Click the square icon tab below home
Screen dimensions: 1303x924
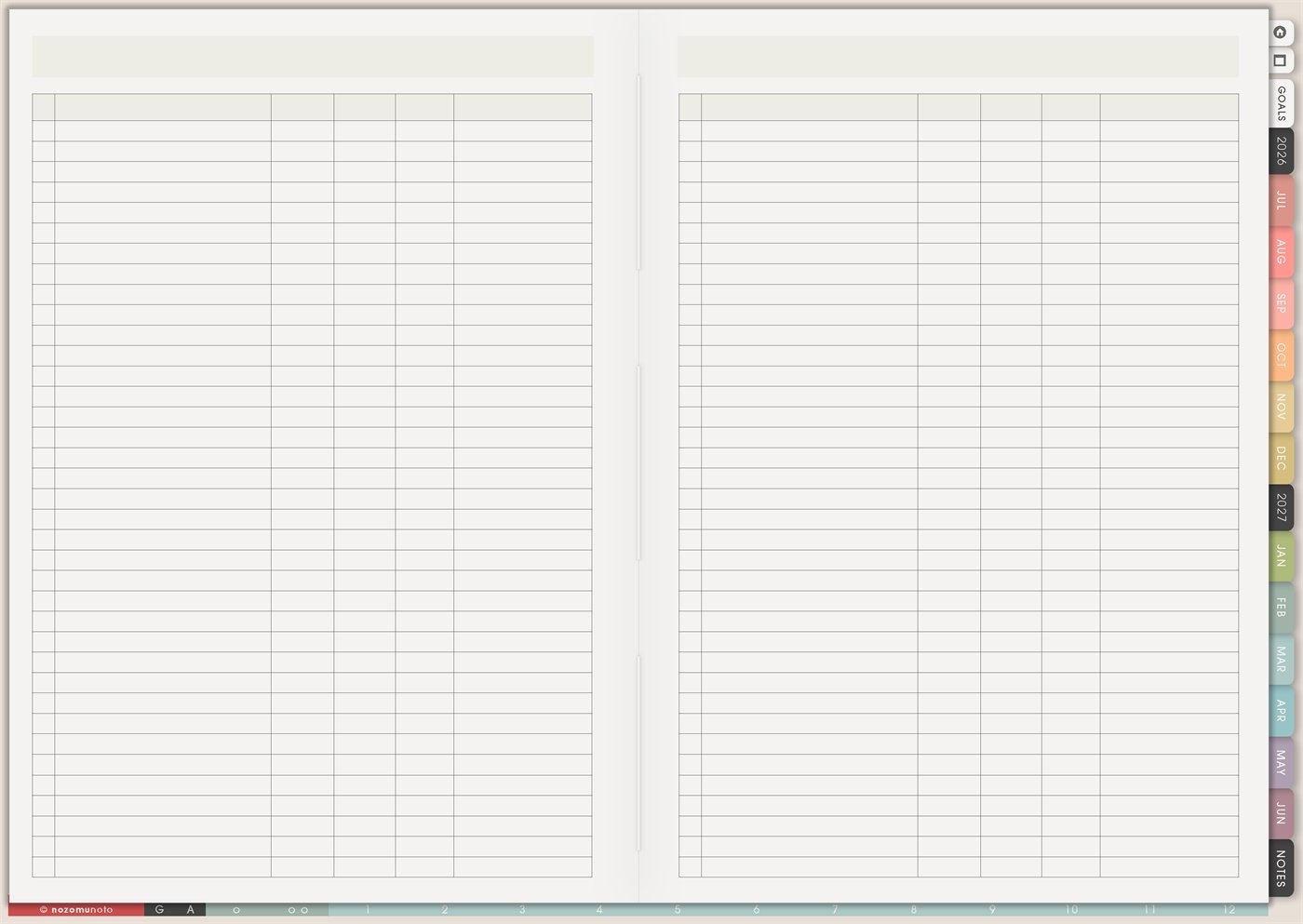pos(1281,60)
